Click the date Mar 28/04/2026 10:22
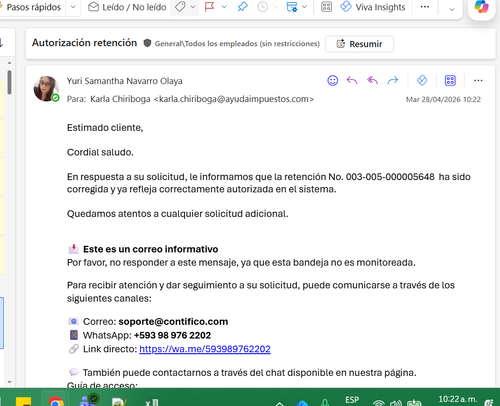 [443, 99]
